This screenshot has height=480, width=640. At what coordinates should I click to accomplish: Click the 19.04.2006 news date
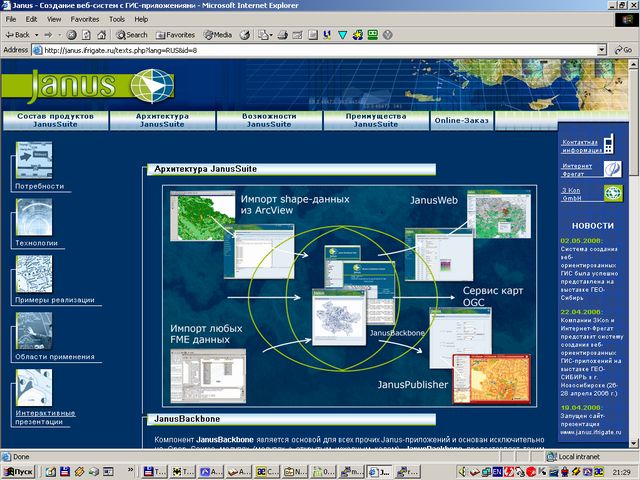(581, 408)
